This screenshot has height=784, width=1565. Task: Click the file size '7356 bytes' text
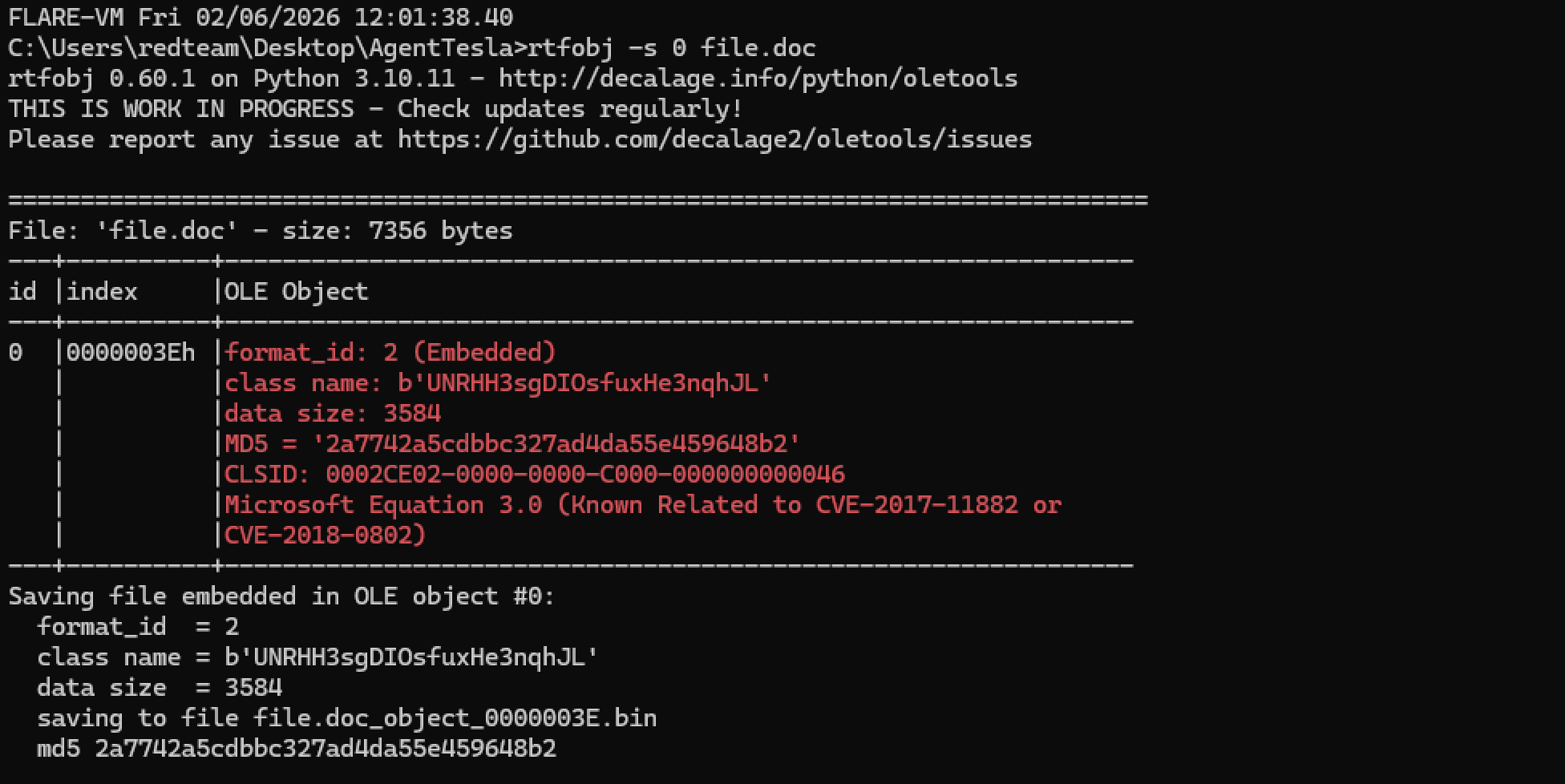coord(440,231)
